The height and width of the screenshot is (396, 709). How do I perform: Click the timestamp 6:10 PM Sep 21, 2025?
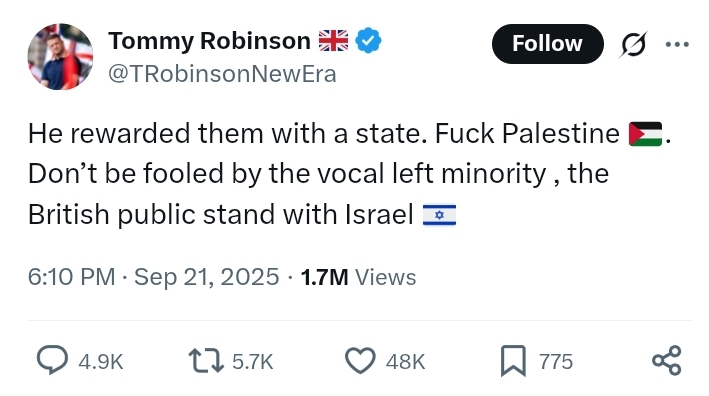(154, 277)
